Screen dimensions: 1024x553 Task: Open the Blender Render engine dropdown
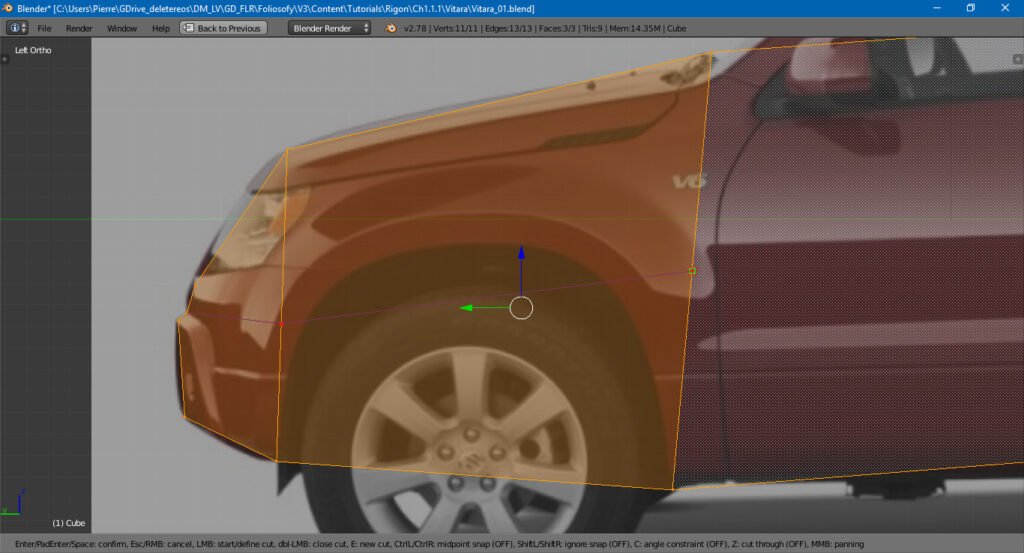pos(330,28)
